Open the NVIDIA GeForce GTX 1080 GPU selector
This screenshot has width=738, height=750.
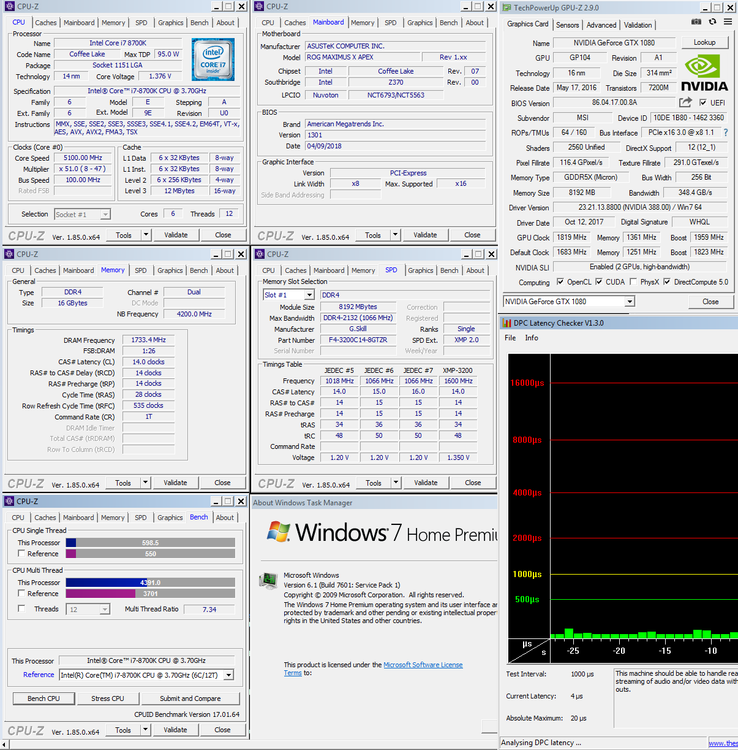pos(630,301)
